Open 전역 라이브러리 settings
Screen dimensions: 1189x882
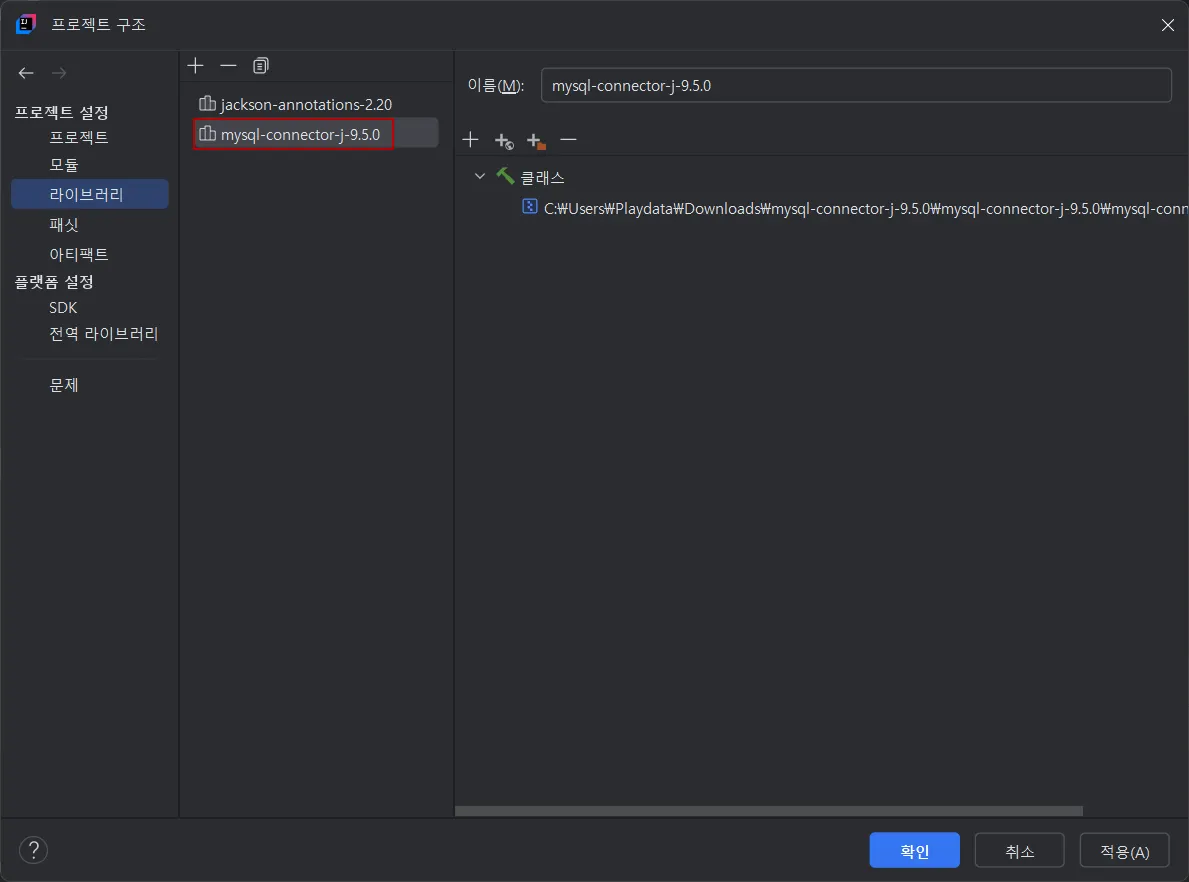coord(104,334)
